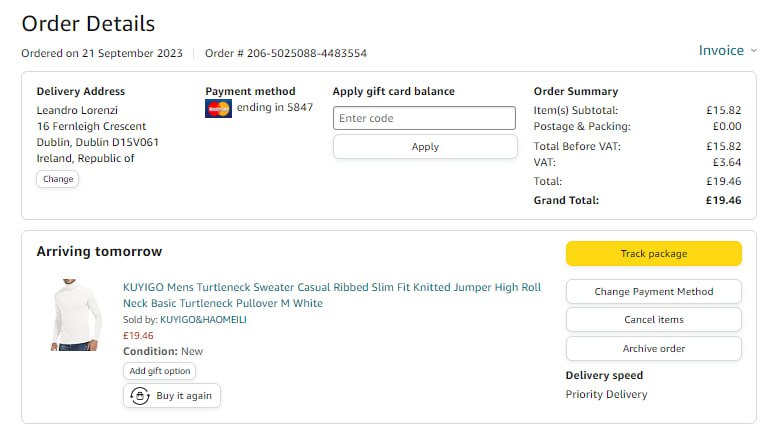767x436 pixels.
Task: Click the Priority Delivery speed text
Action: pos(606,395)
